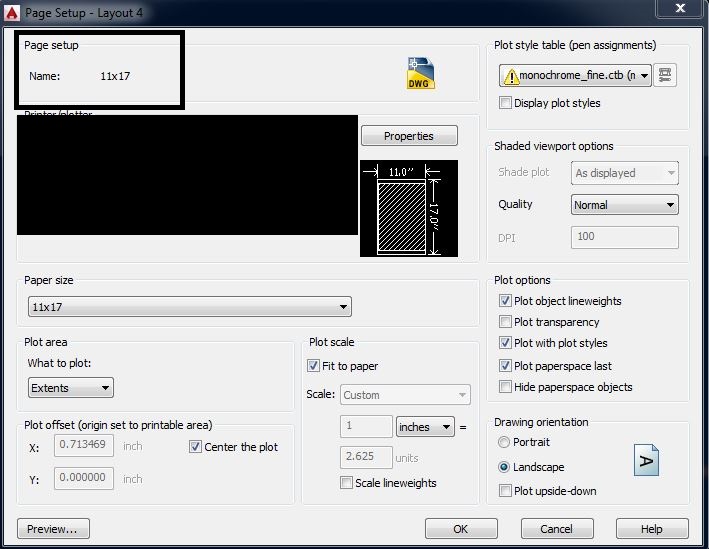
Task: Open the What to plot dropdown
Action: pos(71,388)
